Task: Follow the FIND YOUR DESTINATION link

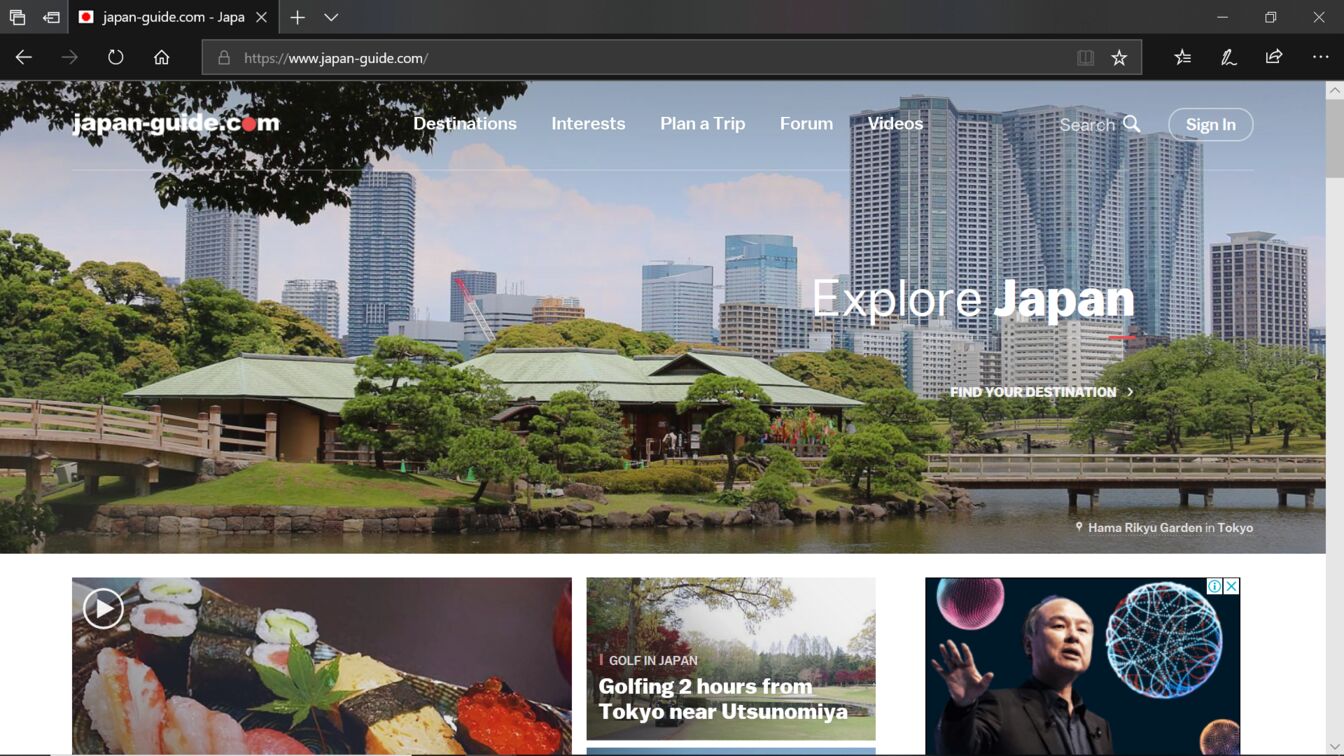Action: (1042, 392)
